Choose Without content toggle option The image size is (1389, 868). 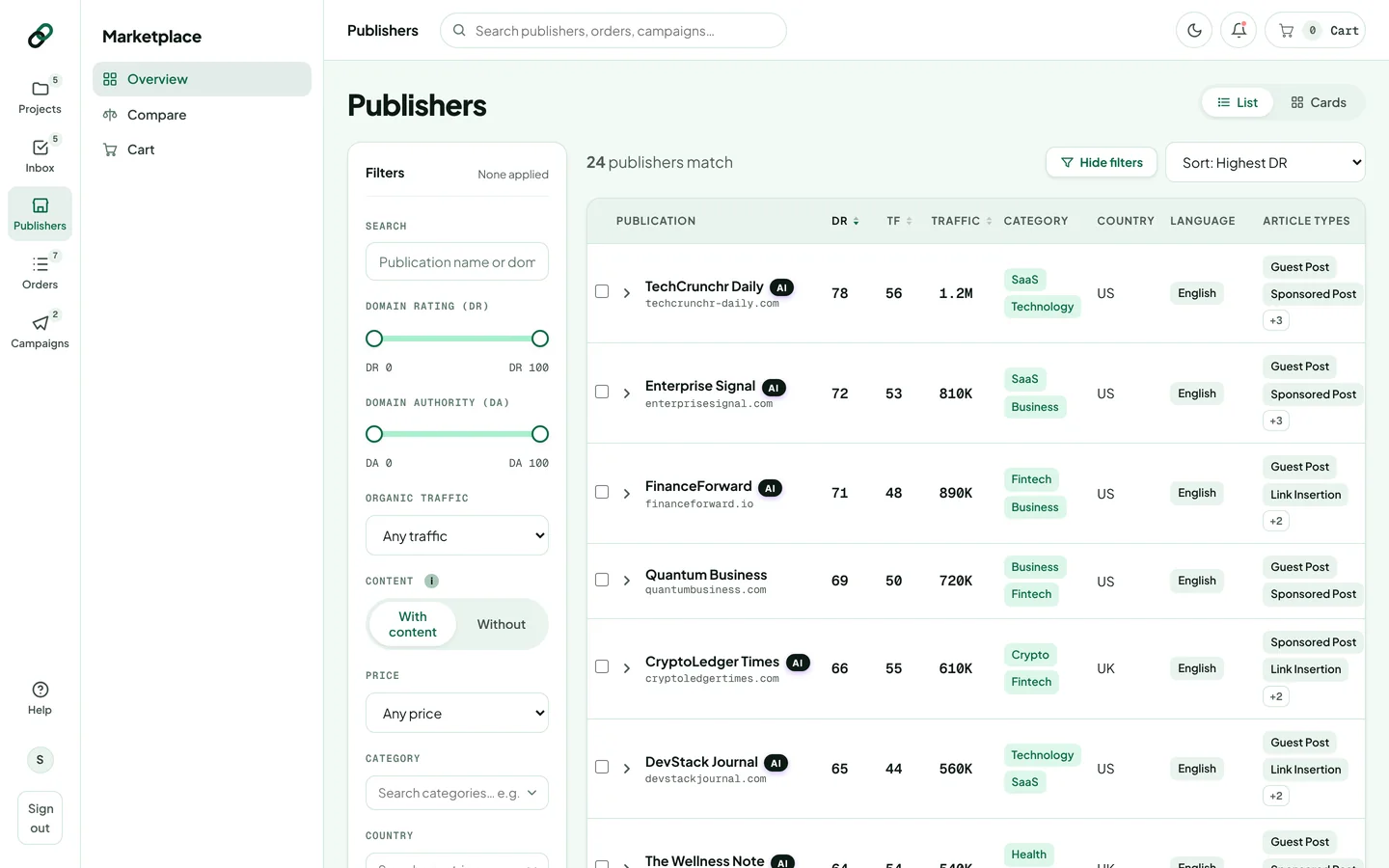click(502, 624)
